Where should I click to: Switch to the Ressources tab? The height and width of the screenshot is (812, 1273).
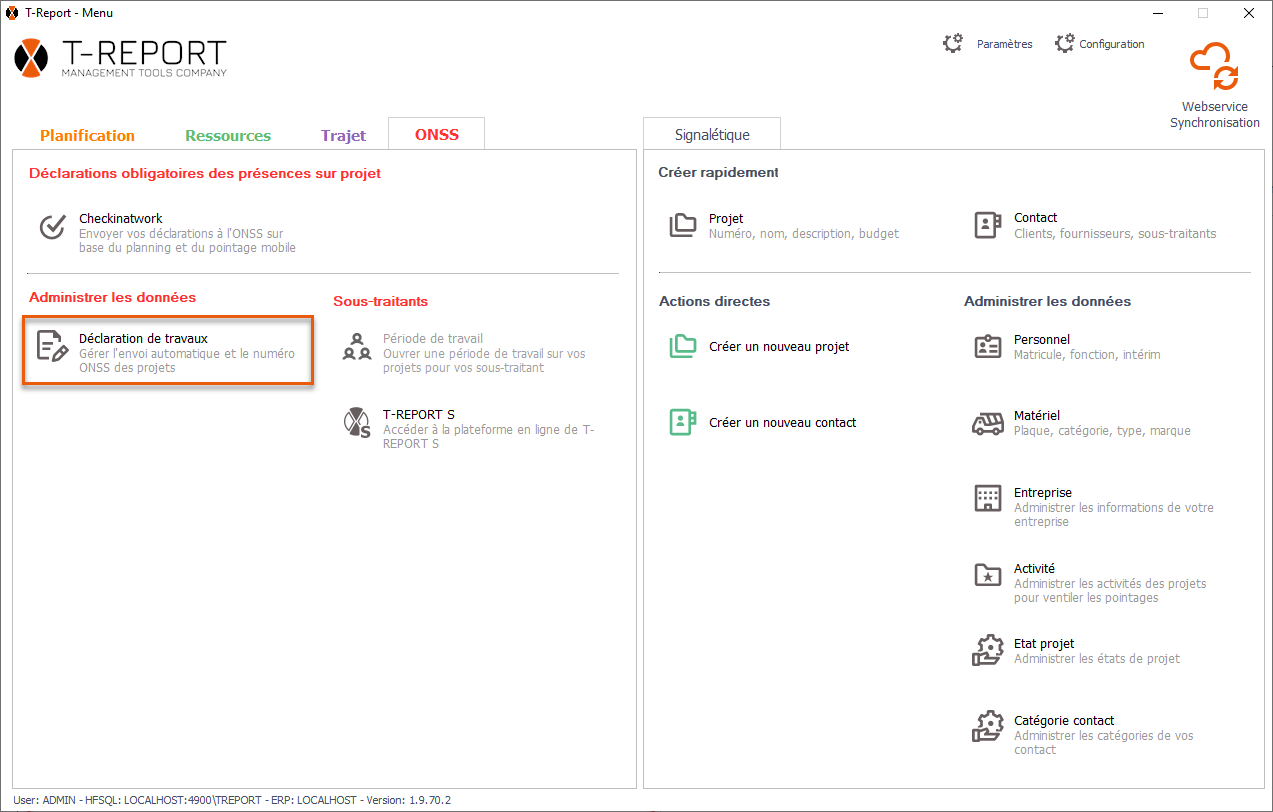228,135
